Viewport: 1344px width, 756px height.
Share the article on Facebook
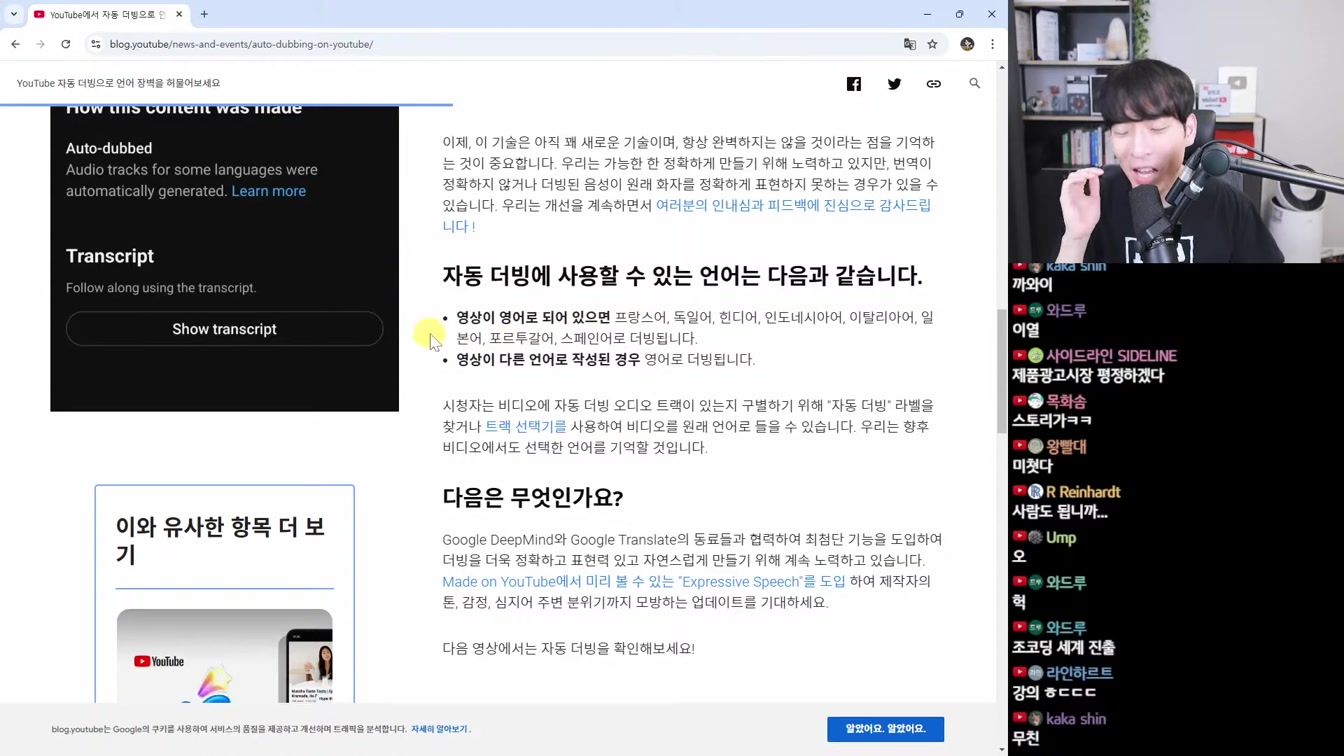click(x=854, y=84)
